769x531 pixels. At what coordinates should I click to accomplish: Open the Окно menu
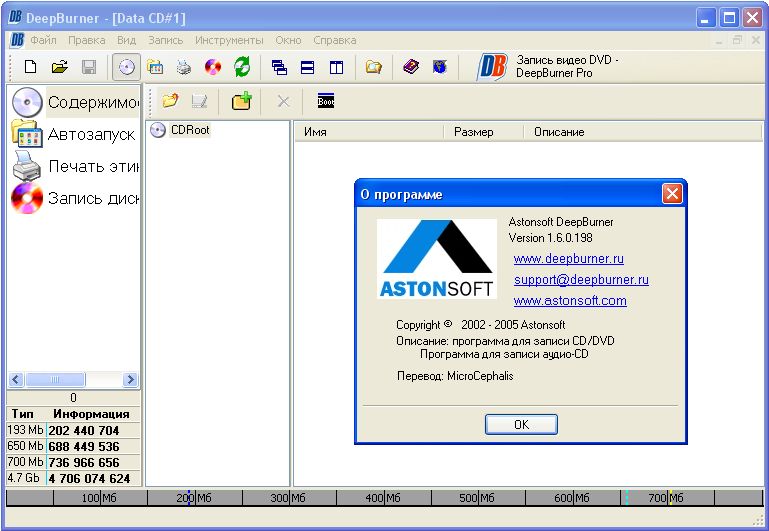288,40
